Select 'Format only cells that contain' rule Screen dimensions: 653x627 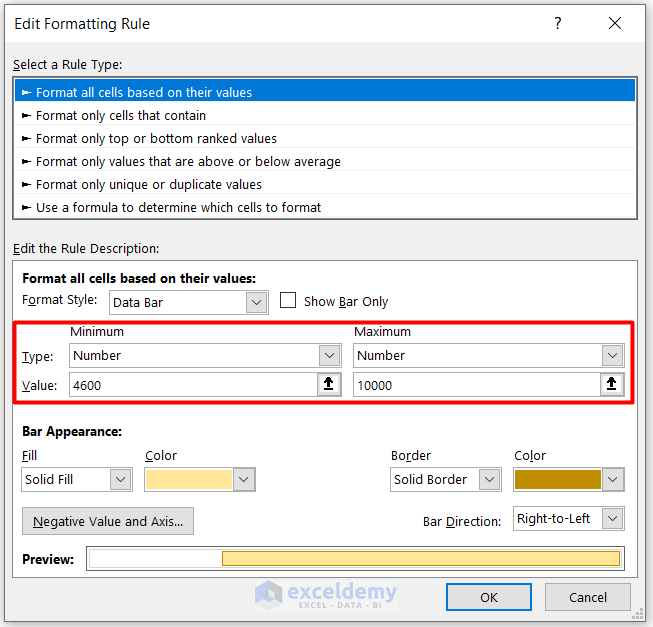tap(121, 115)
